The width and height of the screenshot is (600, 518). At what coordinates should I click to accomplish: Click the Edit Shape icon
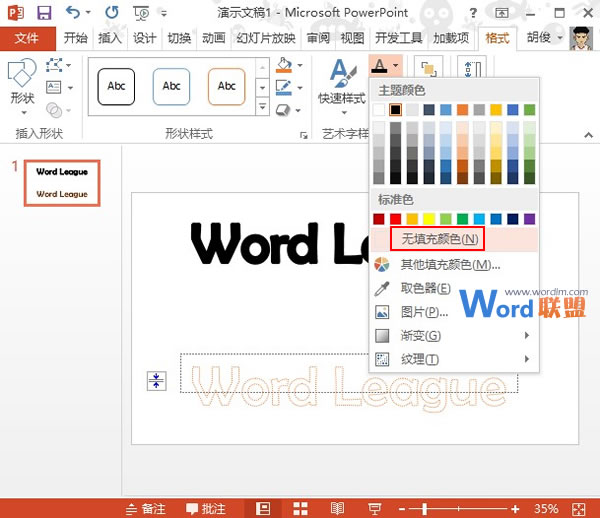[x=54, y=65]
